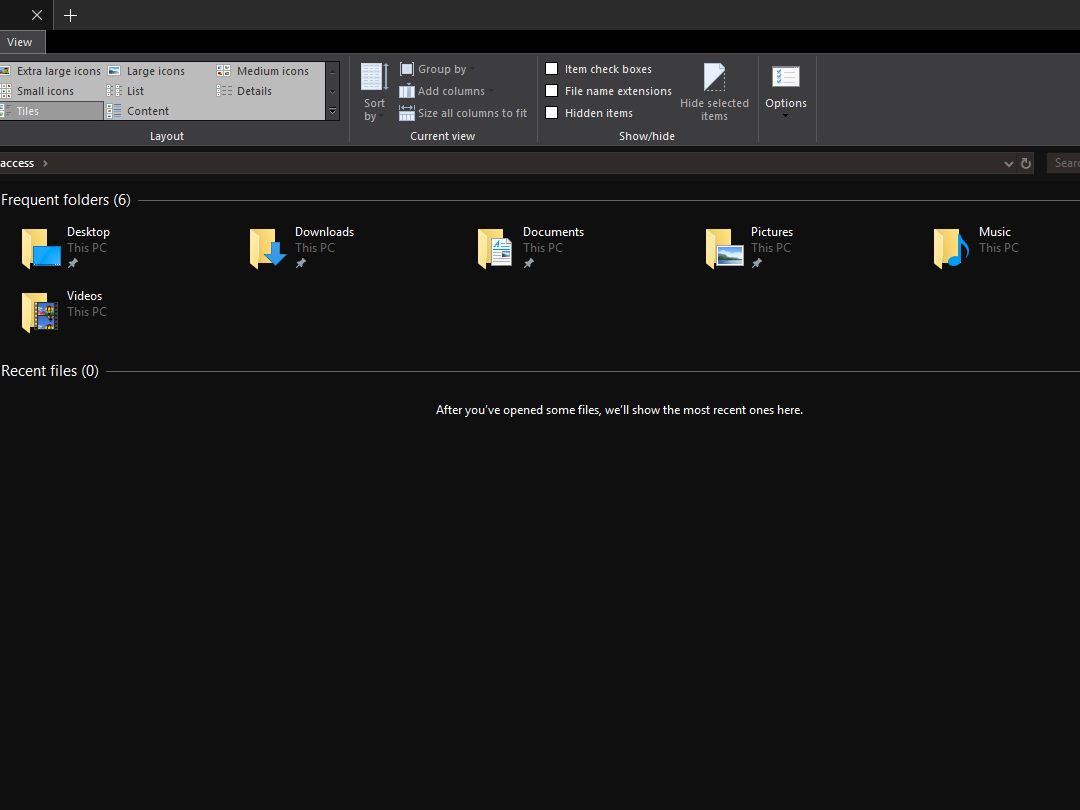
Task: Open the Videos folder icon
Action: (x=40, y=312)
